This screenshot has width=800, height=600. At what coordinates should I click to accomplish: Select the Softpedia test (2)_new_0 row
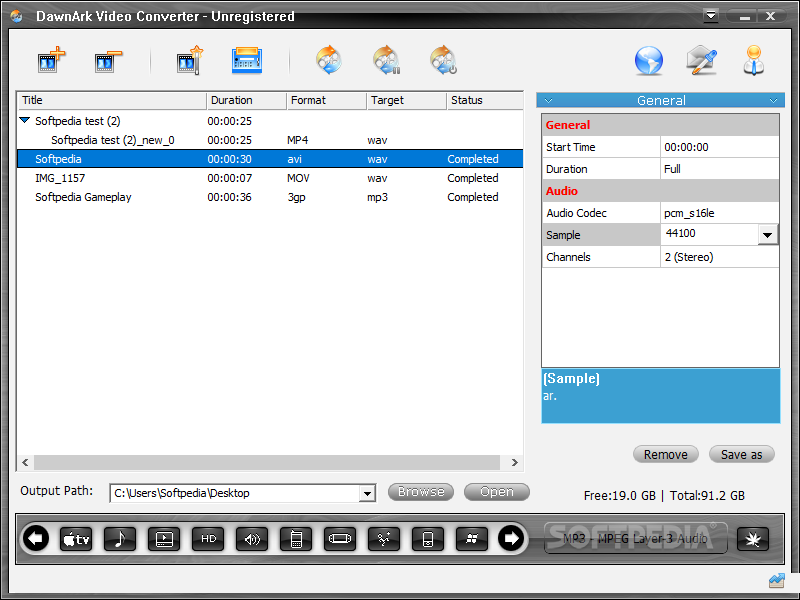click(270, 140)
